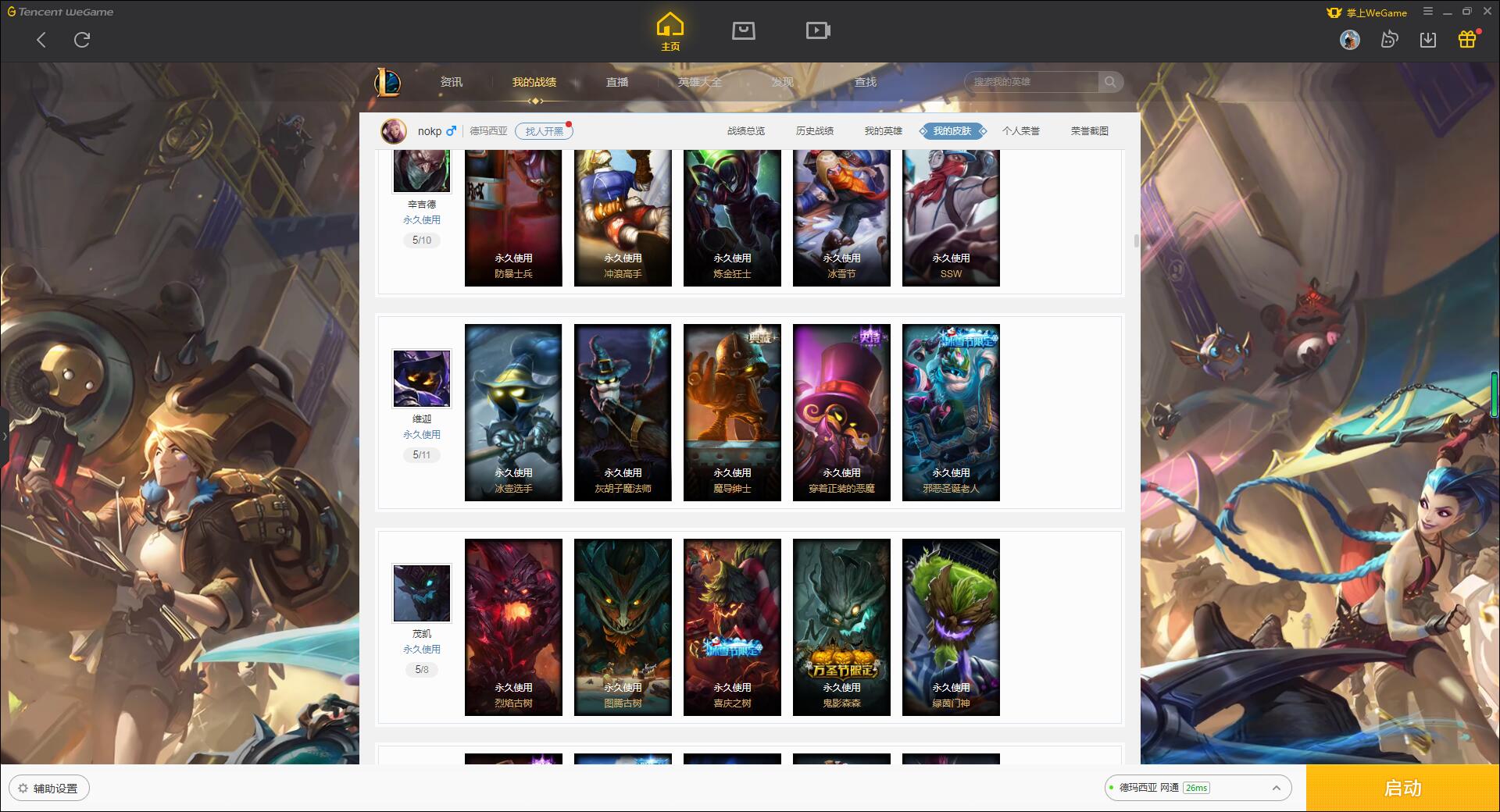Image resolution: width=1500 pixels, height=812 pixels.
Task: Switch to the 直播 tab
Action: click(617, 82)
